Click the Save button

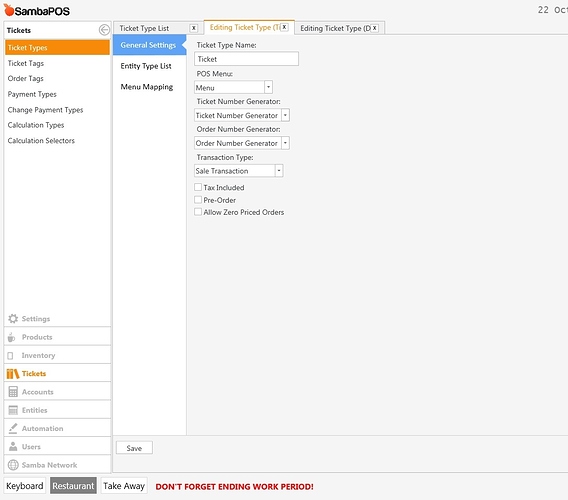(134, 448)
